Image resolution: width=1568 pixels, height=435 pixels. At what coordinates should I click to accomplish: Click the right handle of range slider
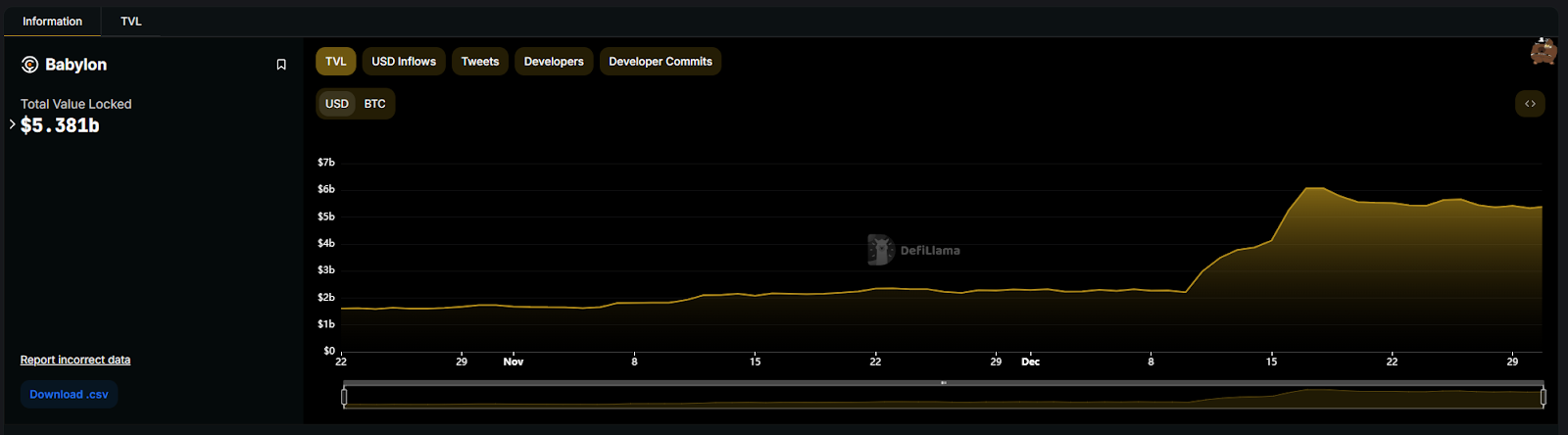[1543, 397]
